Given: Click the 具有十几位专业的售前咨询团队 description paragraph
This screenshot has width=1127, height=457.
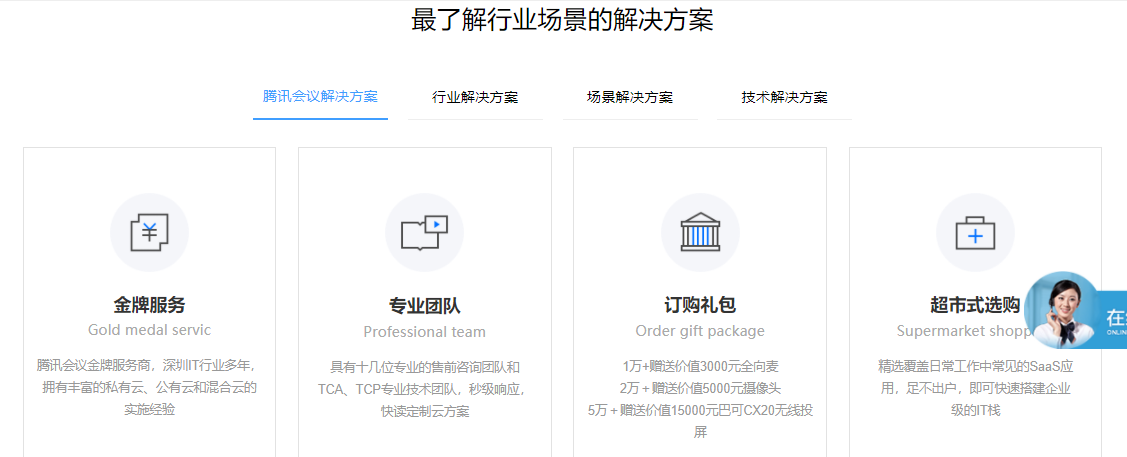Looking at the screenshot, I should [x=425, y=389].
